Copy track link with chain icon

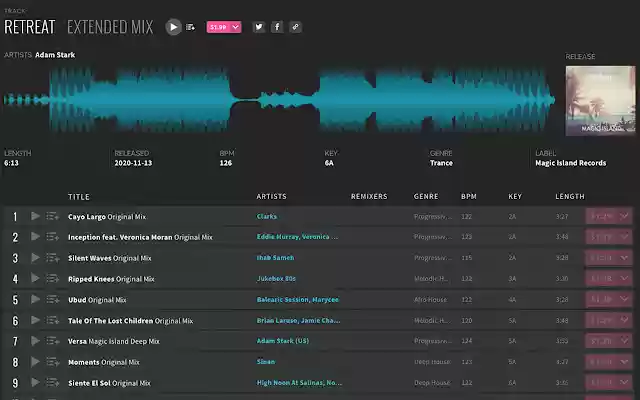295,27
